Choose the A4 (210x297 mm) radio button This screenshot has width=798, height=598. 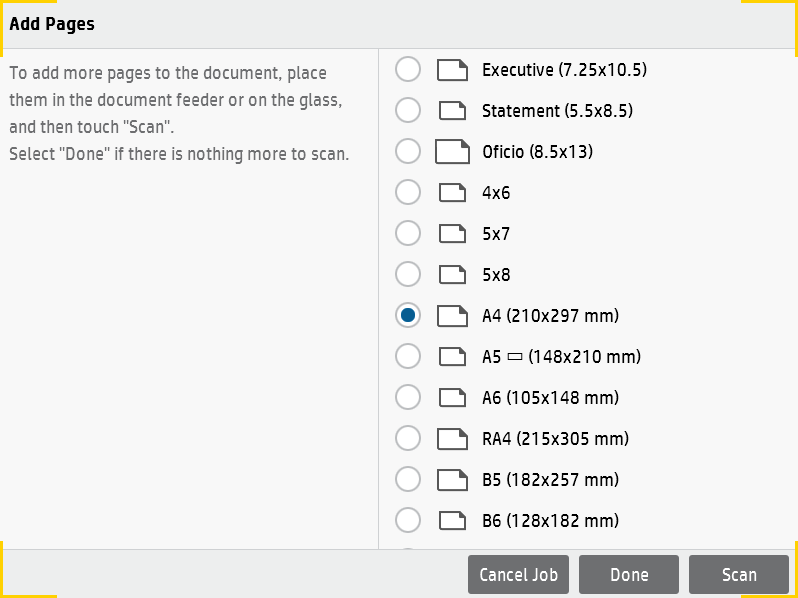[408, 316]
